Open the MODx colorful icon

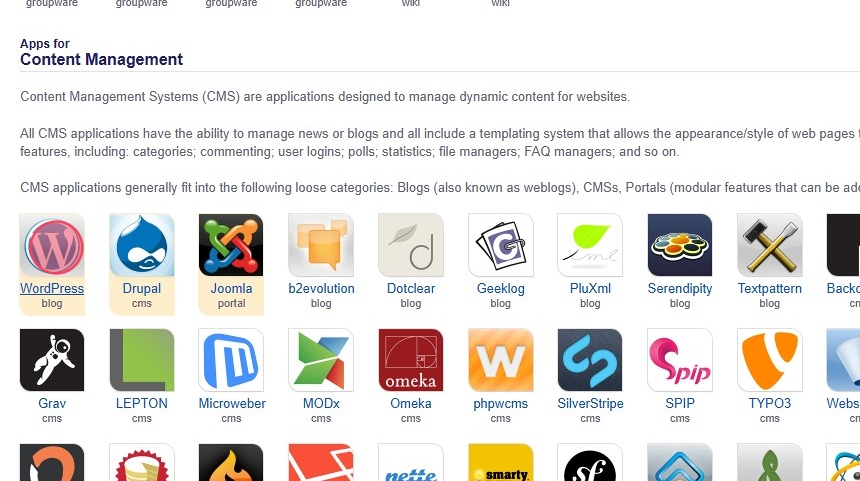pos(321,360)
